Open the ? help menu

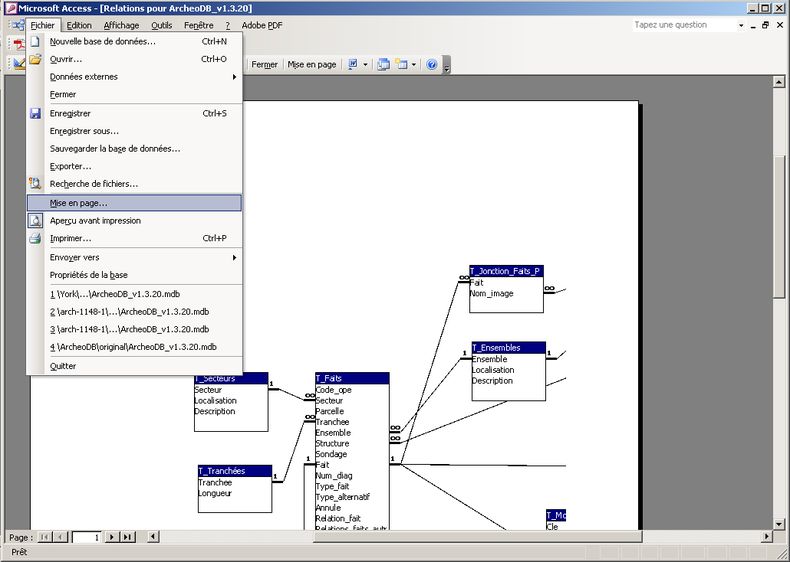pyautogui.click(x=227, y=25)
